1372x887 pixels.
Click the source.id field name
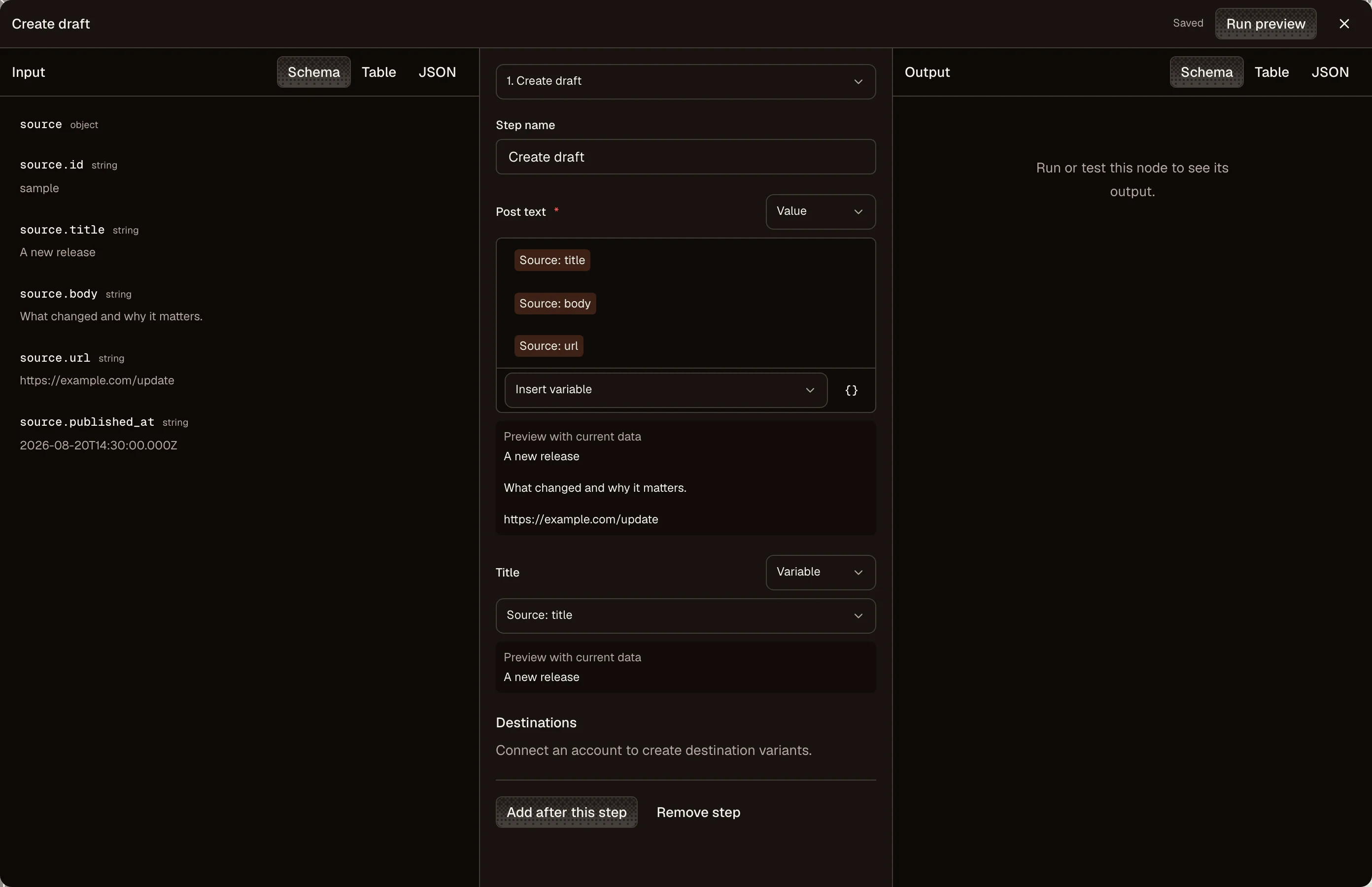(51, 165)
